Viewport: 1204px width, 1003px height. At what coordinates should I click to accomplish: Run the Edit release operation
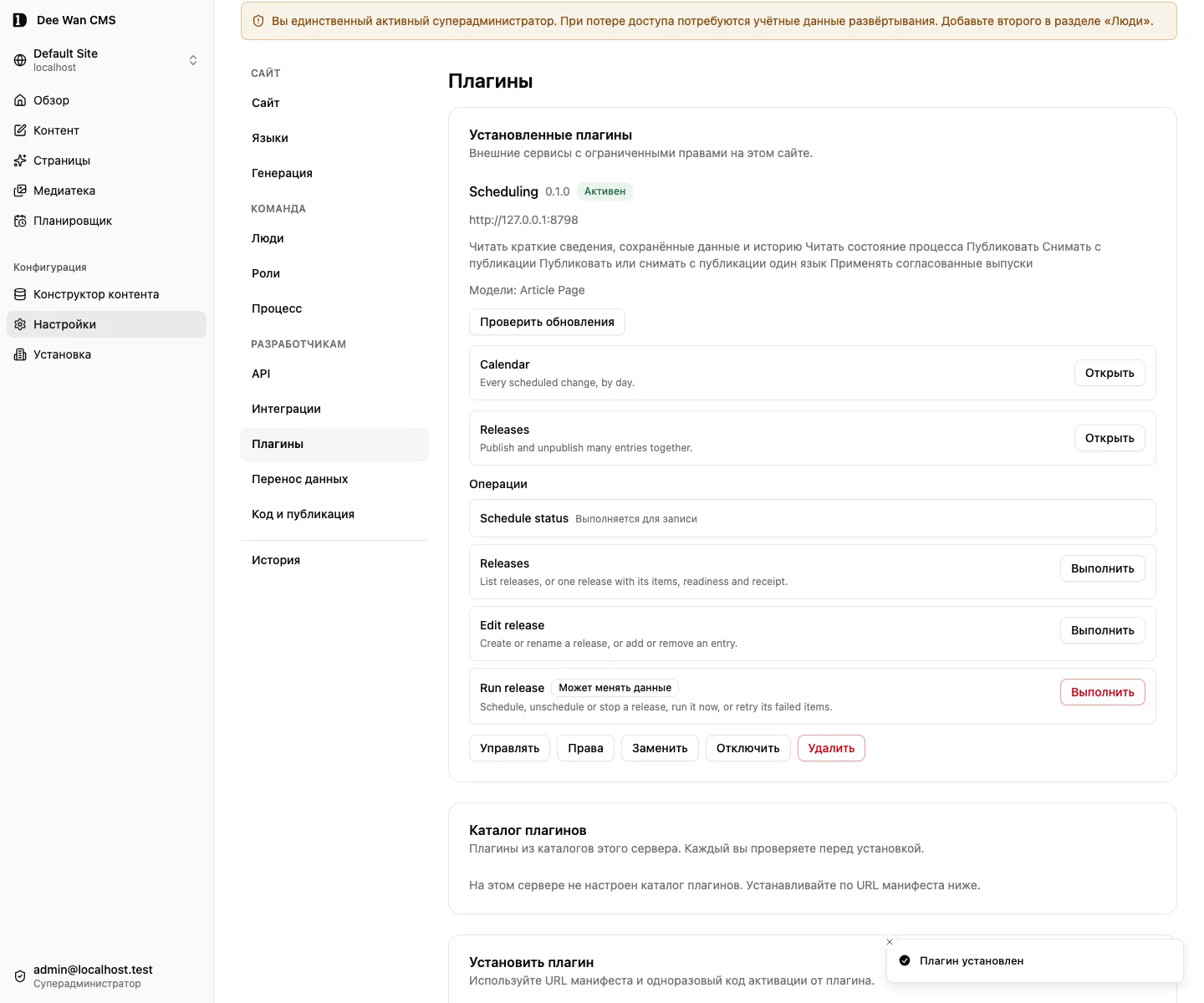click(1102, 630)
